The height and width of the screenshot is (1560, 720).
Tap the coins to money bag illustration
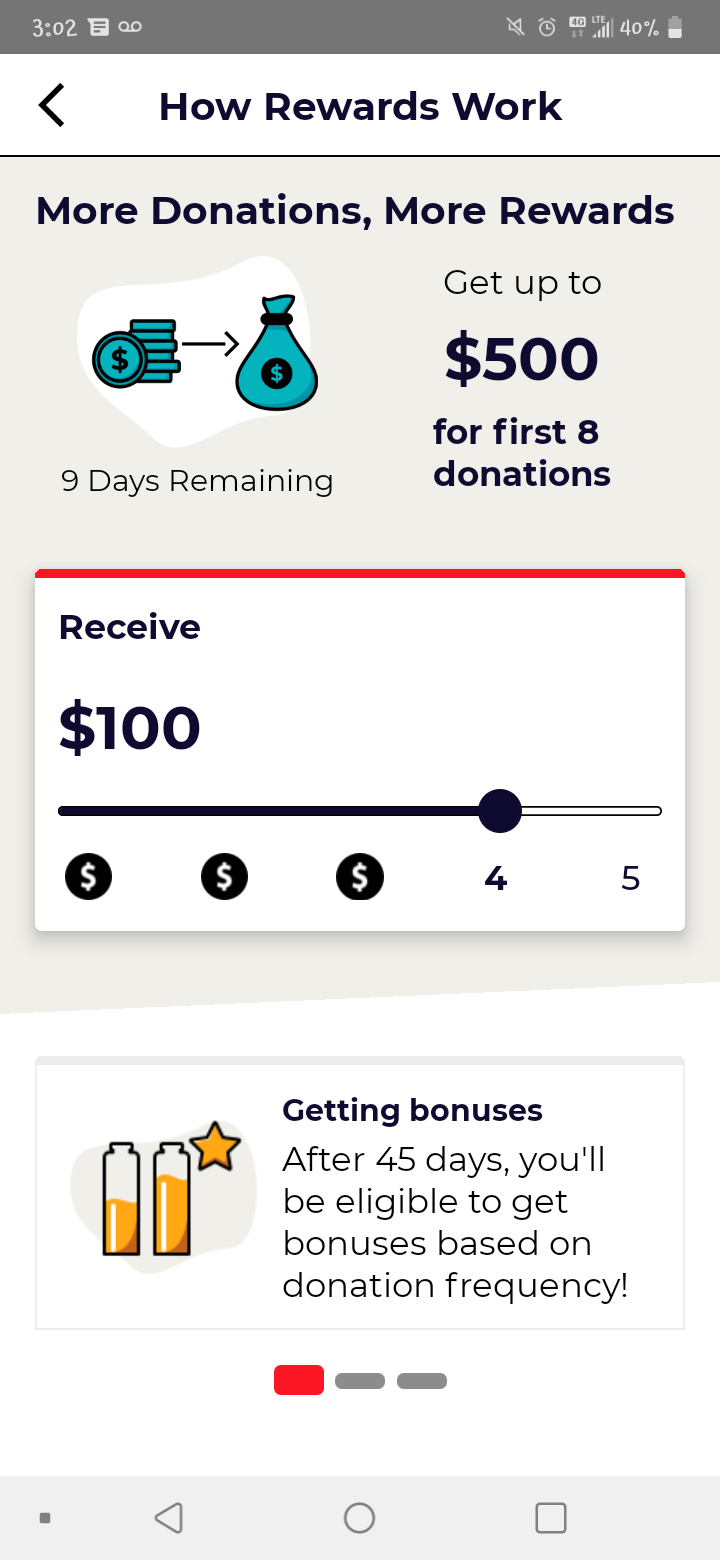pos(205,353)
